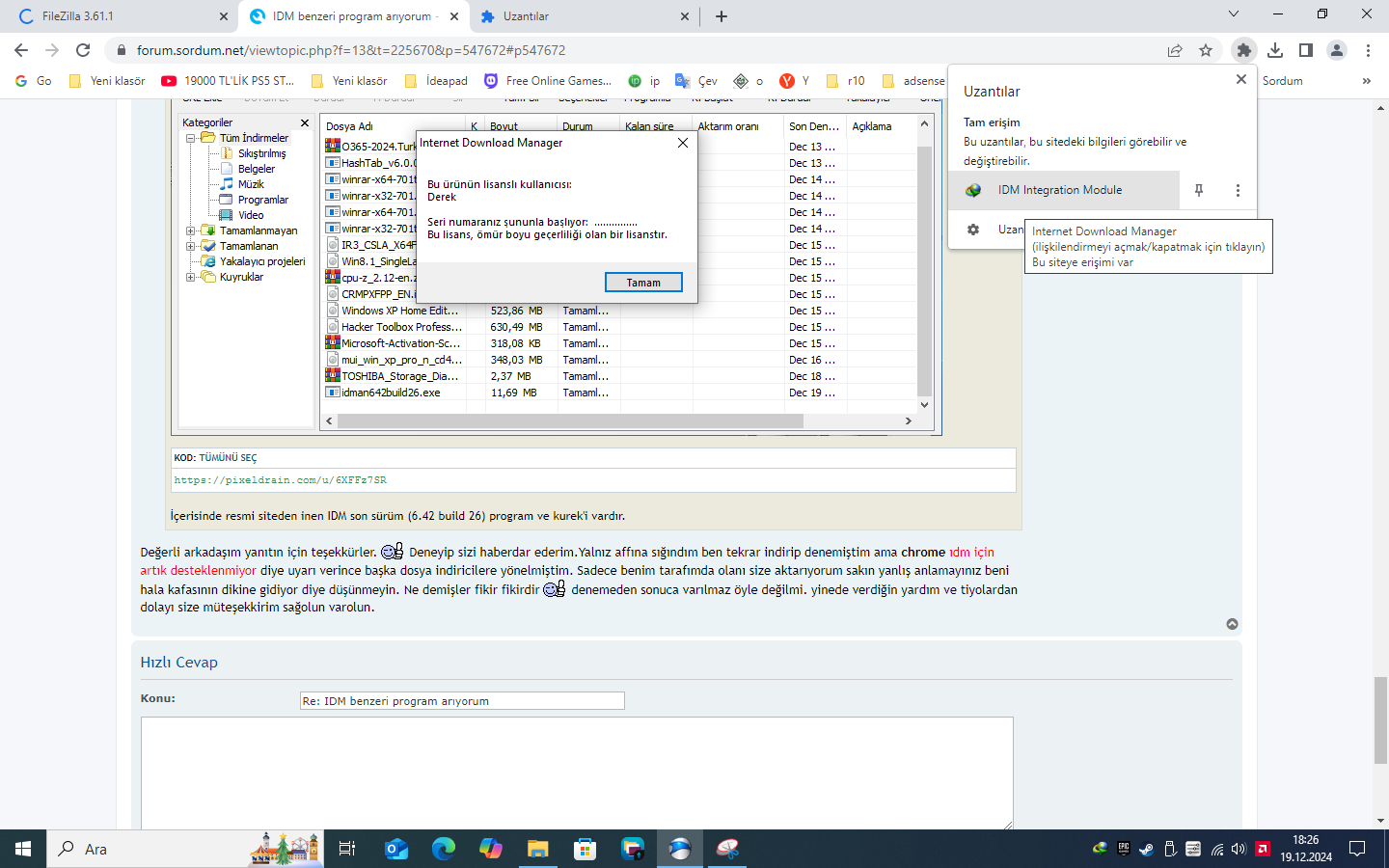Close the Uzantılar extensions popup

coord(1241,79)
